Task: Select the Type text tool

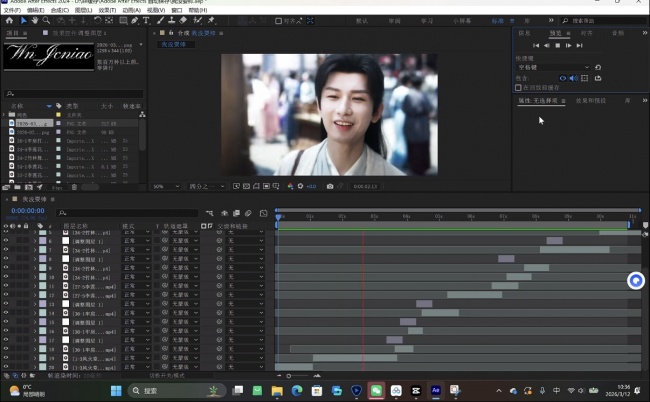Action: click(146, 20)
